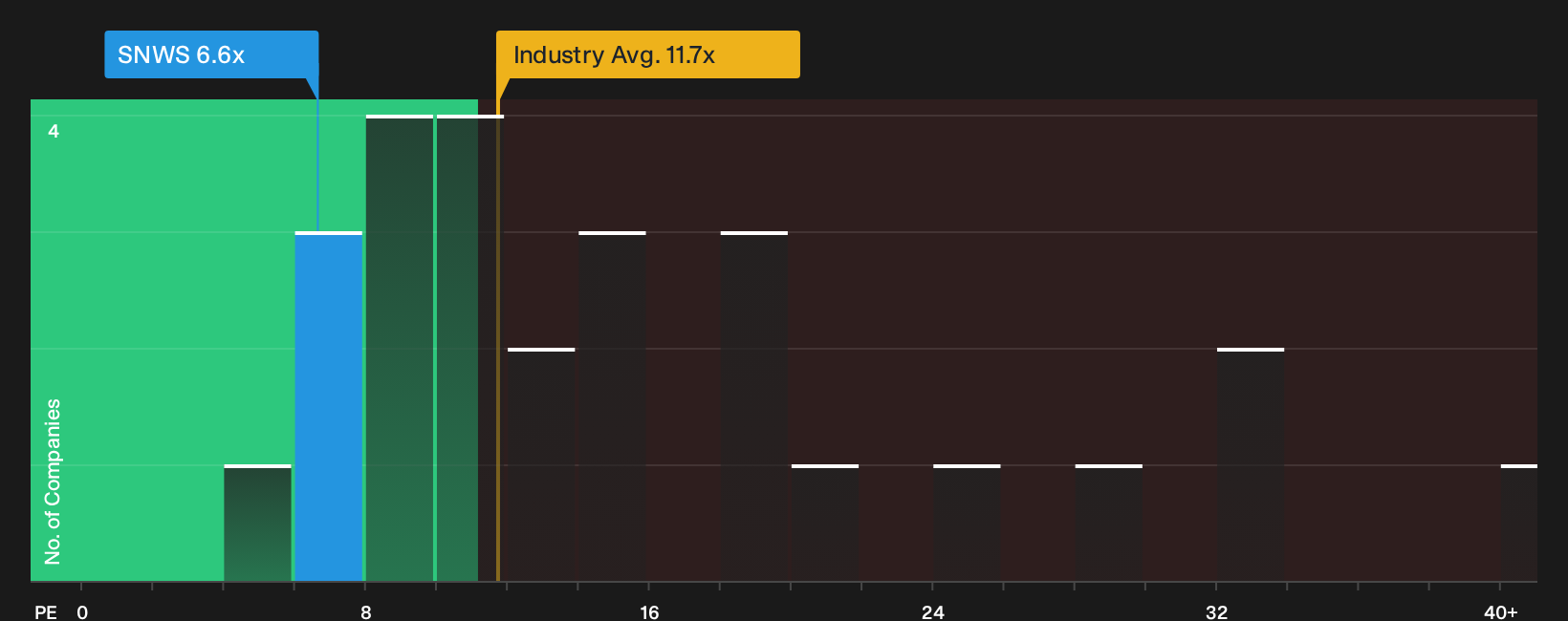Click the x-axis label 40+
Screen dimensions: 1568x621
point(1500,611)
